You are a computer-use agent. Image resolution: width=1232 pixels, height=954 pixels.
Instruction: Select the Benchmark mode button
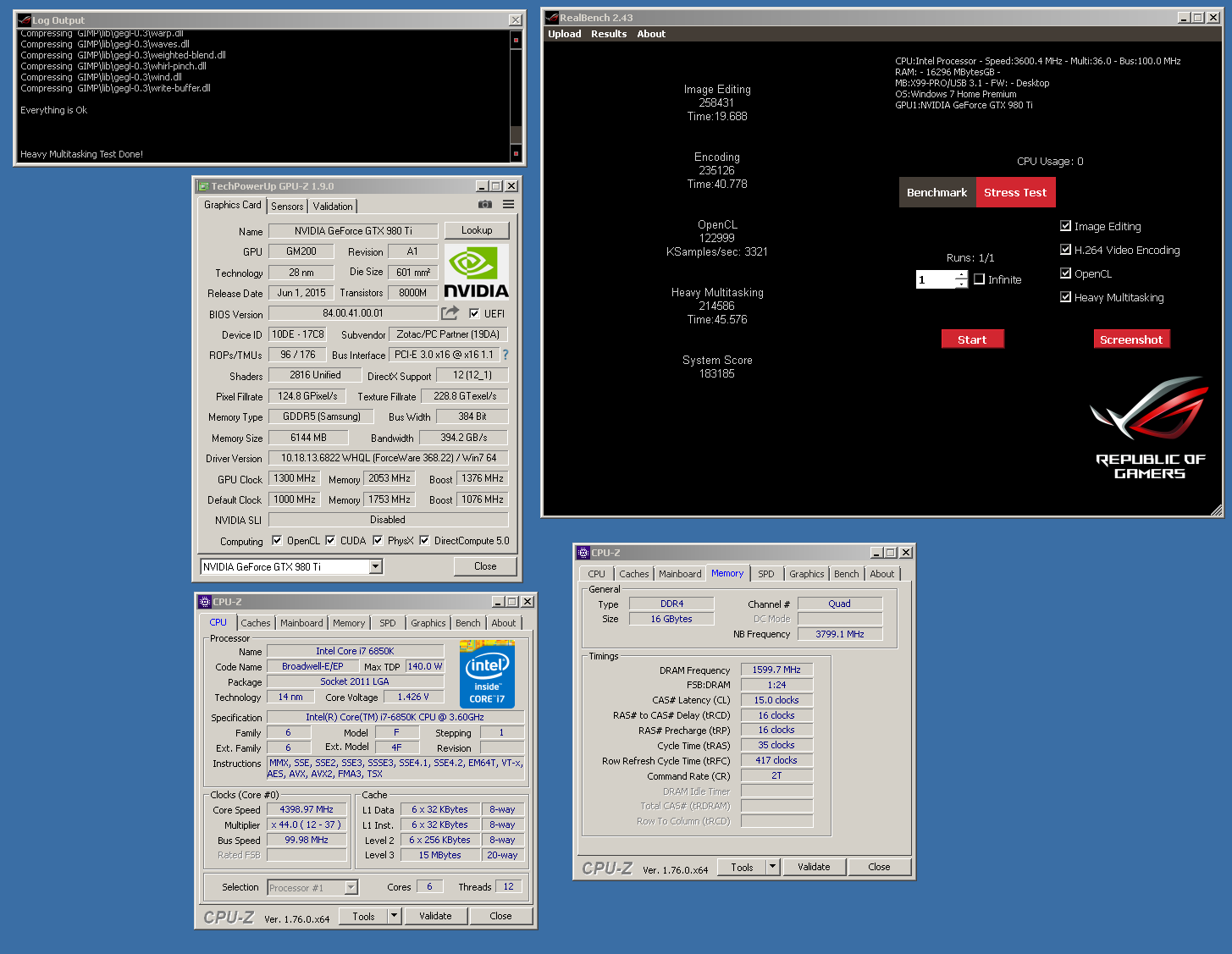[x=936, y=192]
